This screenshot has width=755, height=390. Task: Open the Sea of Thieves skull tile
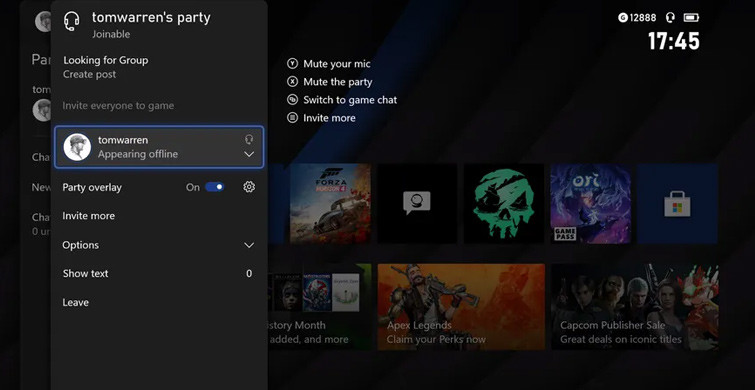click(x=504, y=204)
